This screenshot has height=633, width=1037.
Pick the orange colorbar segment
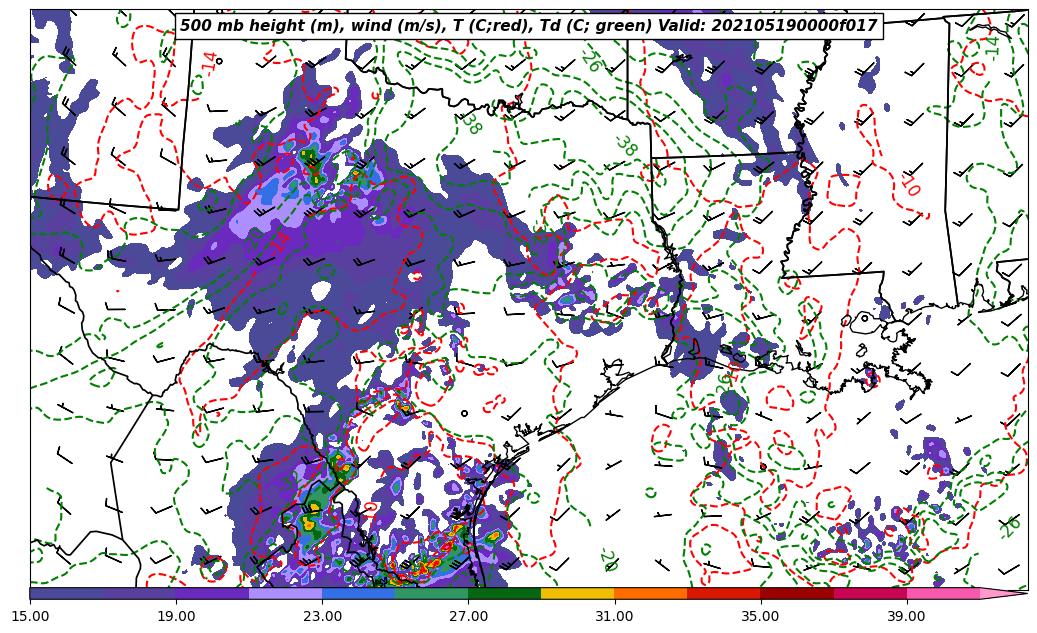coord(650,593)
